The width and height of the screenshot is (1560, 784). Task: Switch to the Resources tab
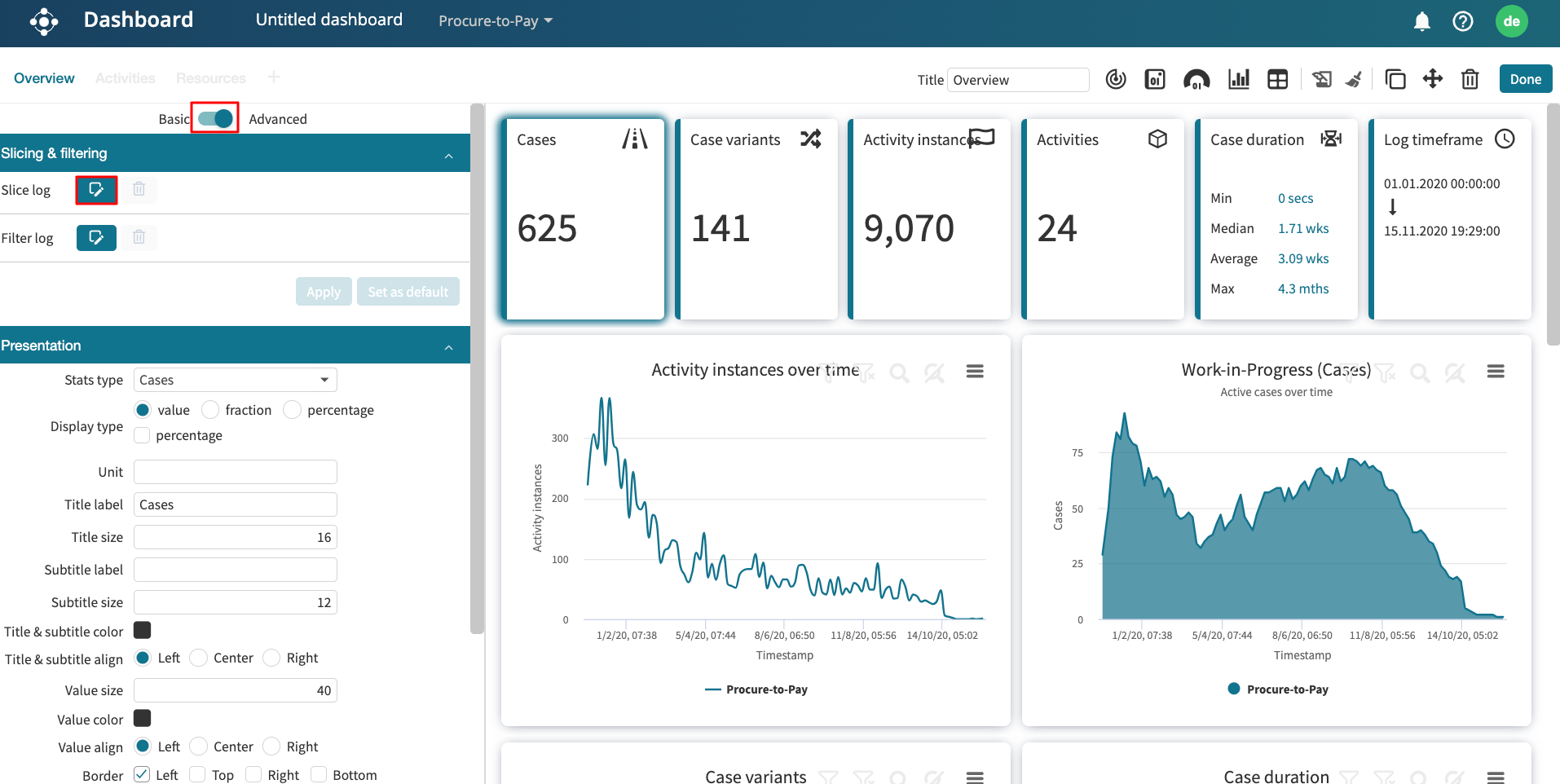coord(210,78)
